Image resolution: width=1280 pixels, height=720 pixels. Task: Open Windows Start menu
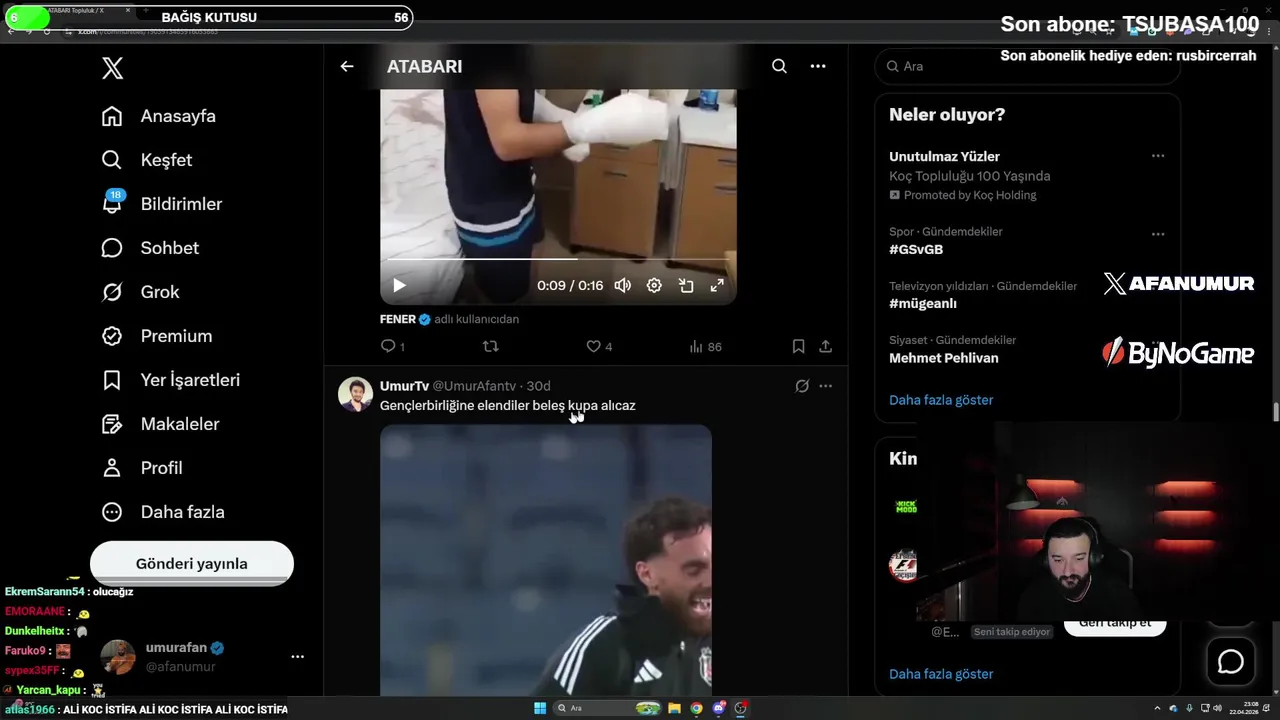click(x=540, y=708)
